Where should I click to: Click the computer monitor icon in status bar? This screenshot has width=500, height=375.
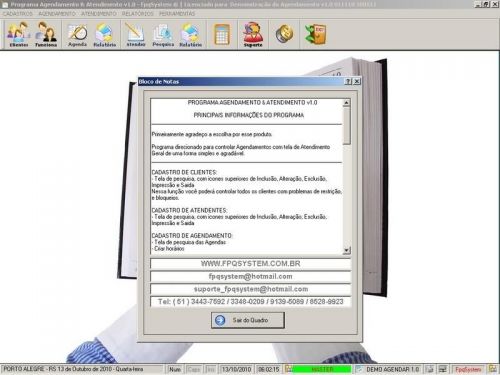(443, 369)
